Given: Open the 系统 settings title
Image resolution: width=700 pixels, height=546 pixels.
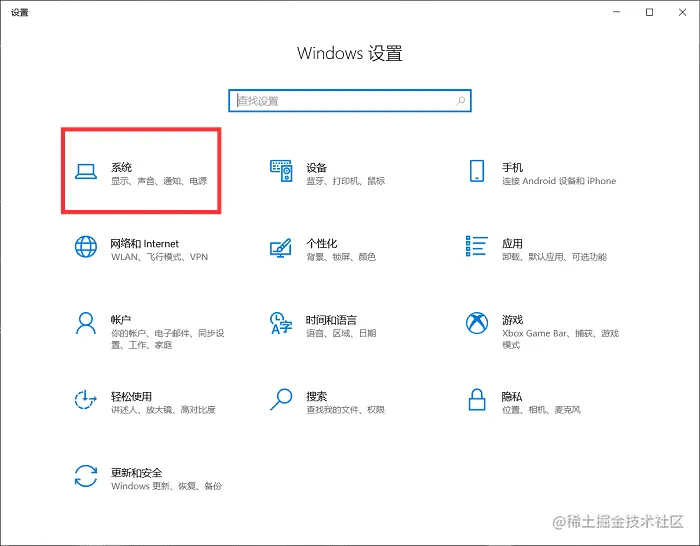Looking at the screenshot, I should pos(121,167).
